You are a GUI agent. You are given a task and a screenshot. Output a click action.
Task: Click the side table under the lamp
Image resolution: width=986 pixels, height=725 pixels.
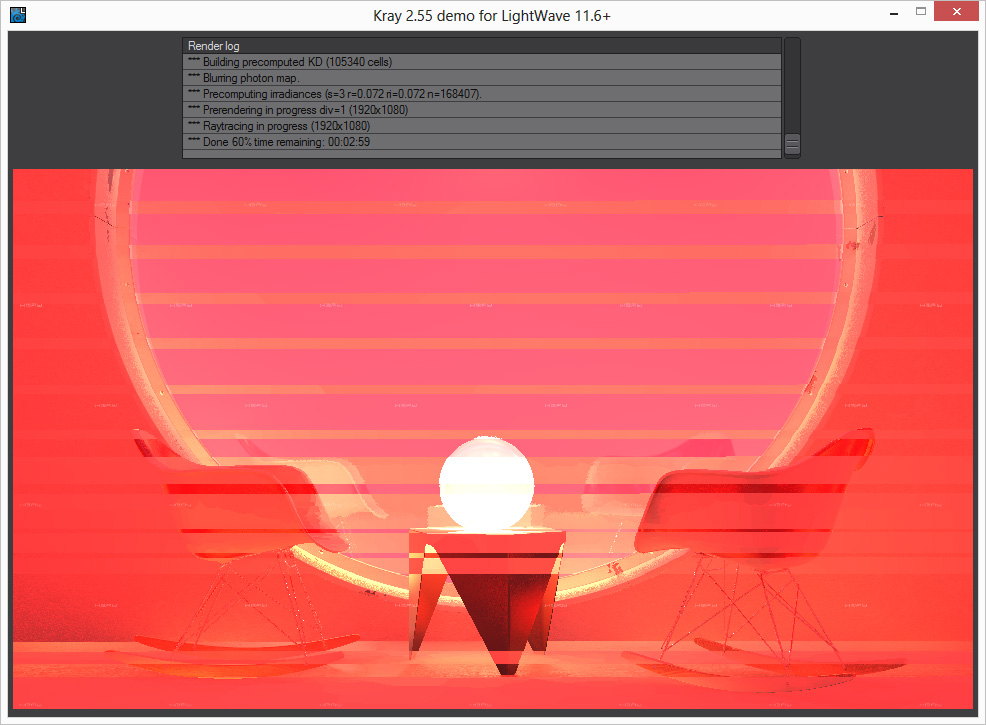tap(487, 590)
